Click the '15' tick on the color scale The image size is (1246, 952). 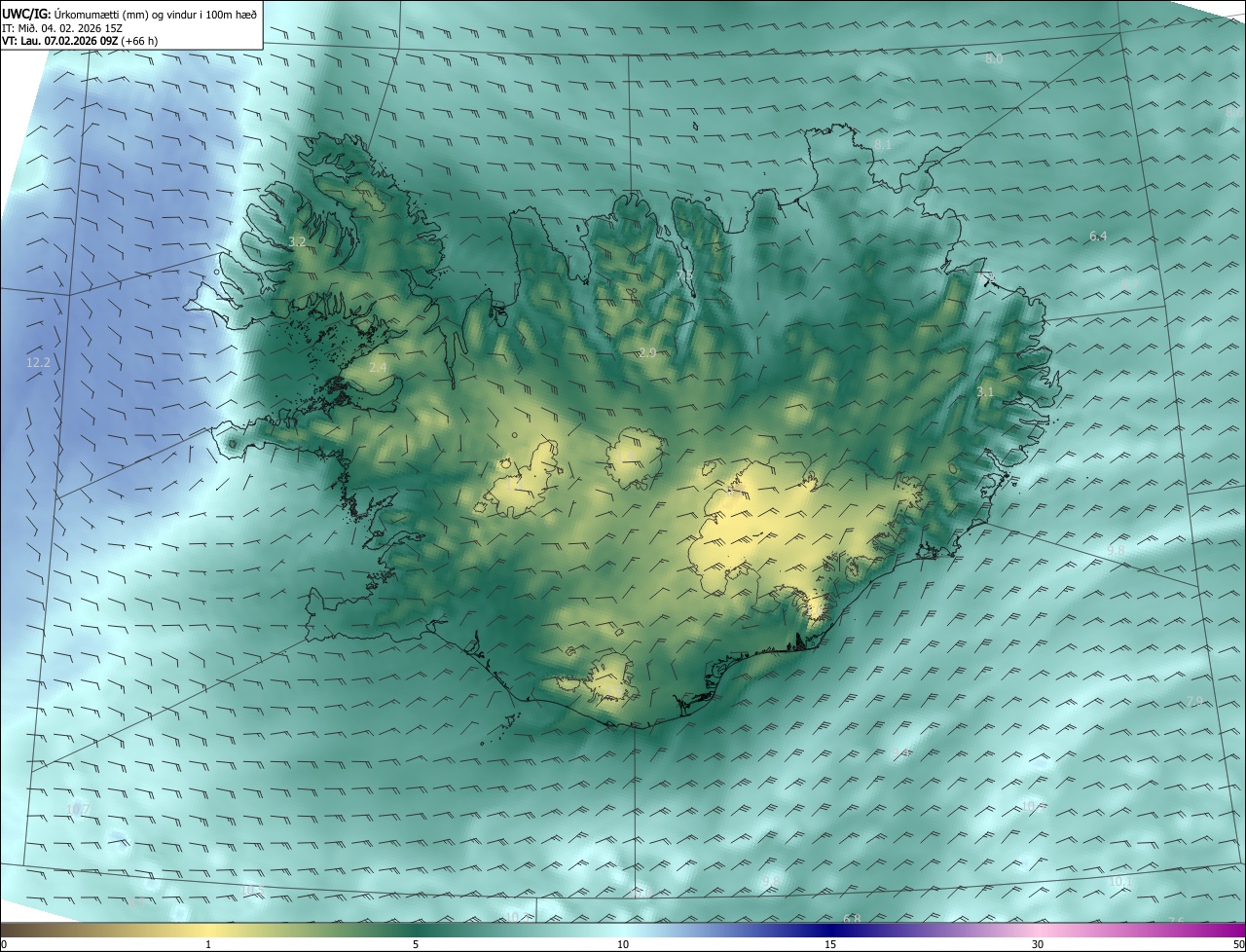830,944
